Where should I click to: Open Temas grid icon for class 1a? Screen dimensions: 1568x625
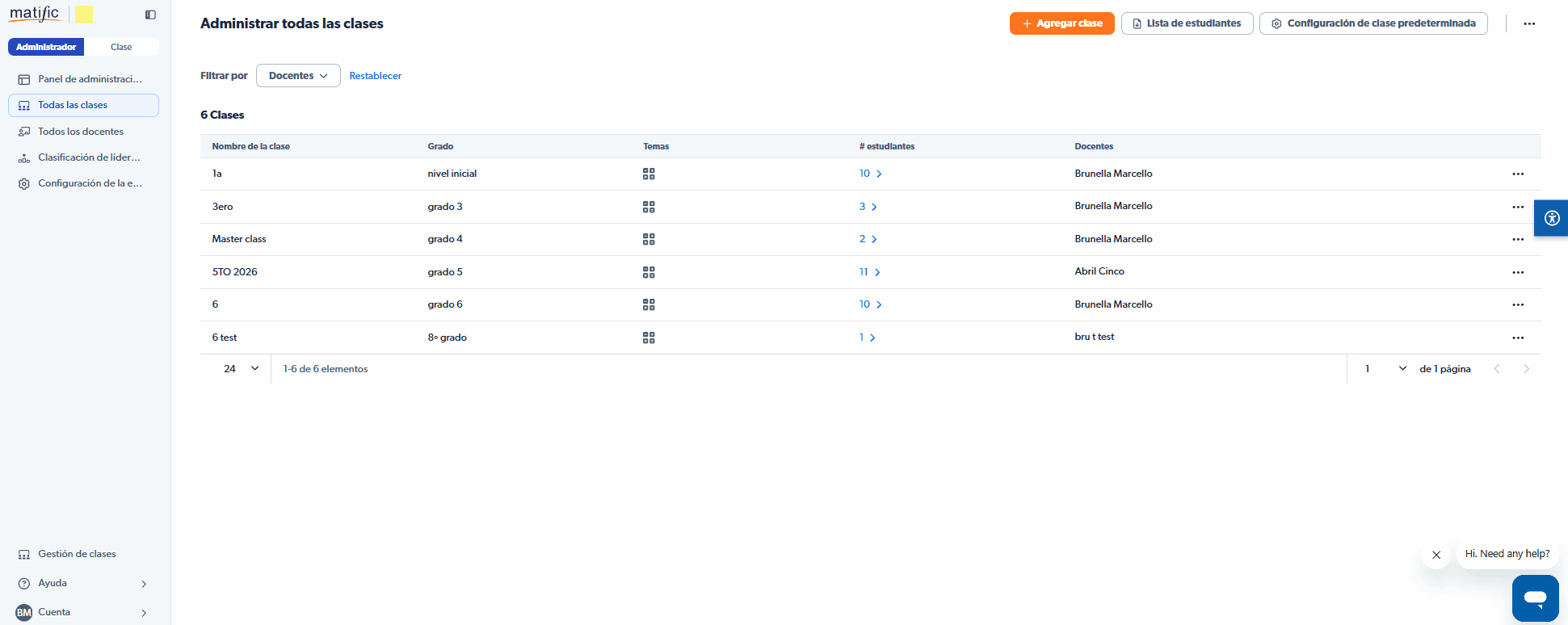tap(649, 174)
